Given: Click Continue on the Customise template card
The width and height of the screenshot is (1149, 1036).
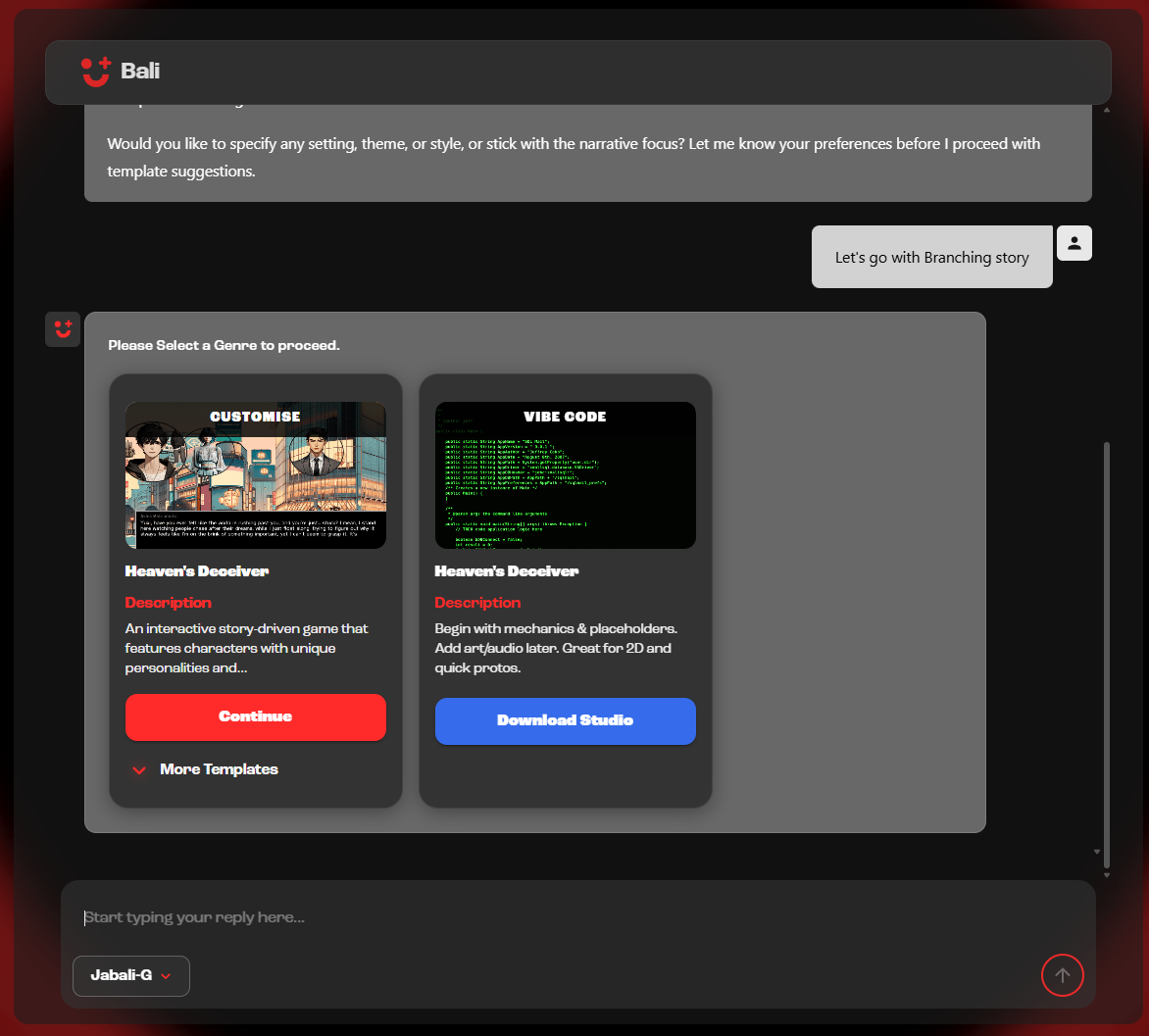Looking at the screenshot, I should [x=255, y=716].
